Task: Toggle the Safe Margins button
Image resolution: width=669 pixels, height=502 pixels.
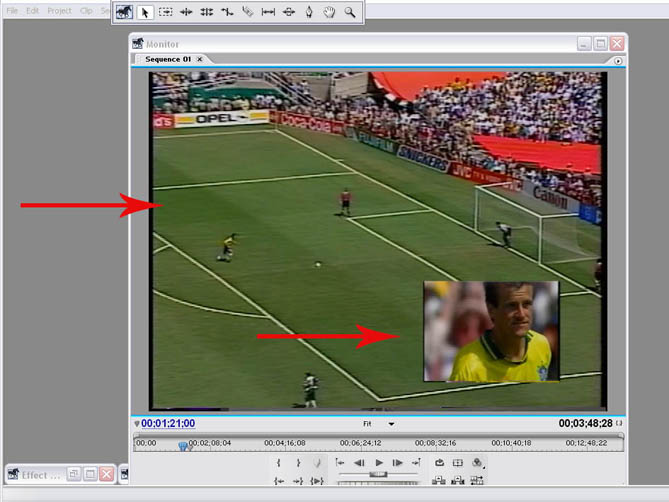Action: click(x=458, y=463)
